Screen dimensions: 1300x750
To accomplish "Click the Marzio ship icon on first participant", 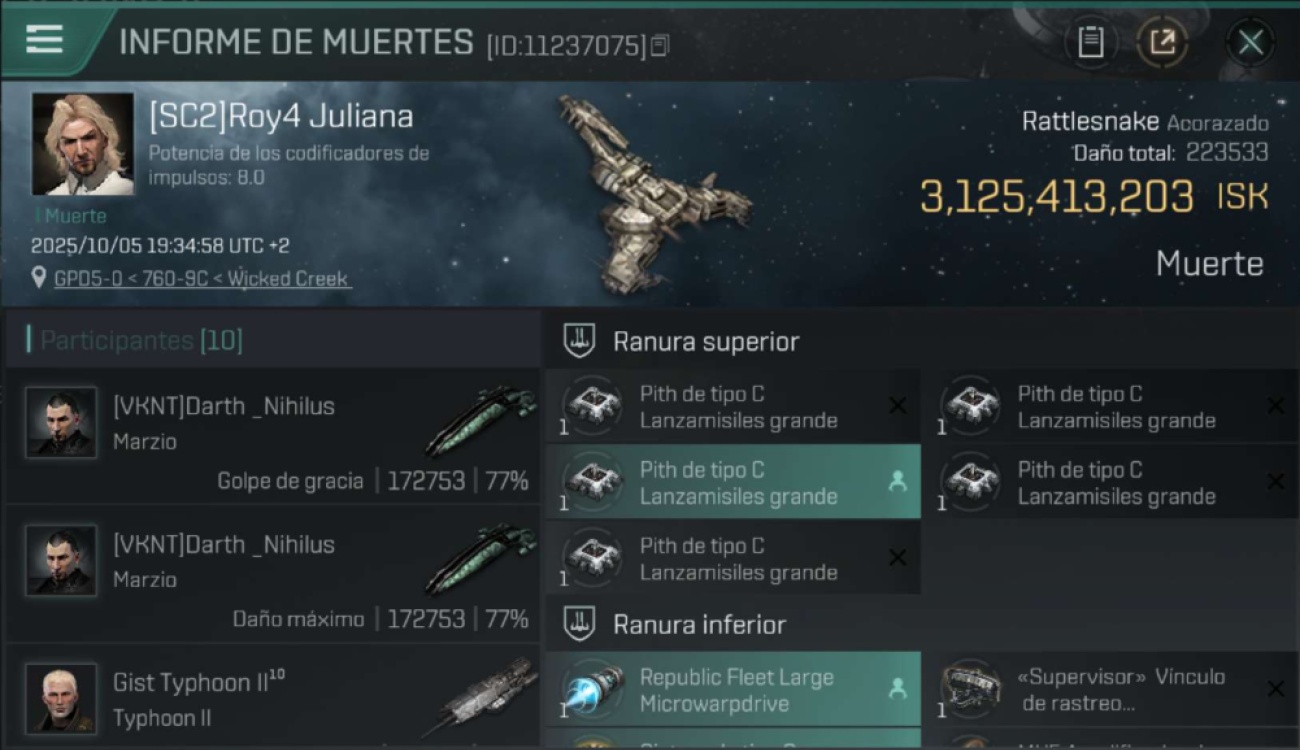I will click(482, 420).
